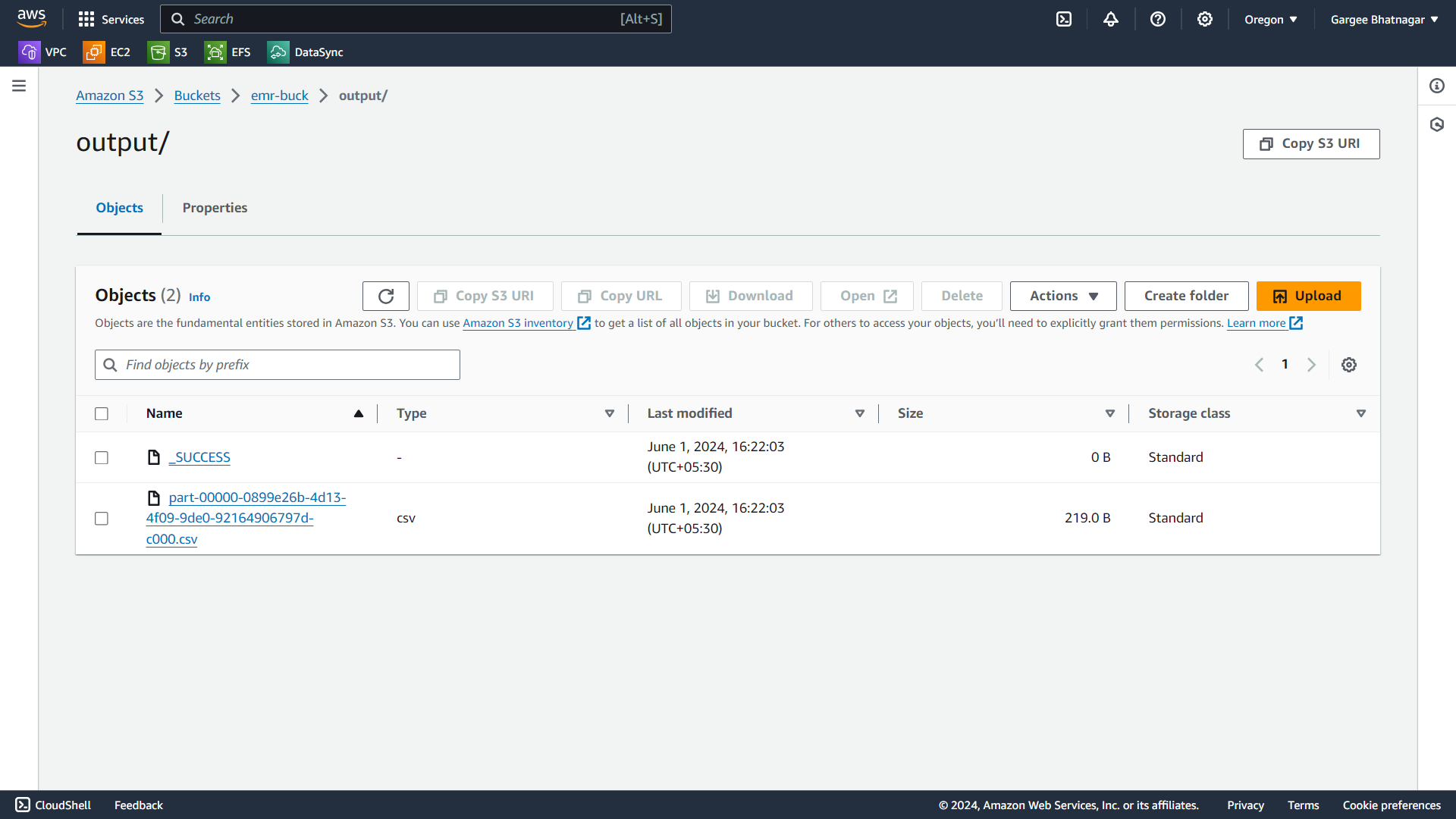Click the refresh objects button
The image size is (1456, 819).
(x=385, y=296)
